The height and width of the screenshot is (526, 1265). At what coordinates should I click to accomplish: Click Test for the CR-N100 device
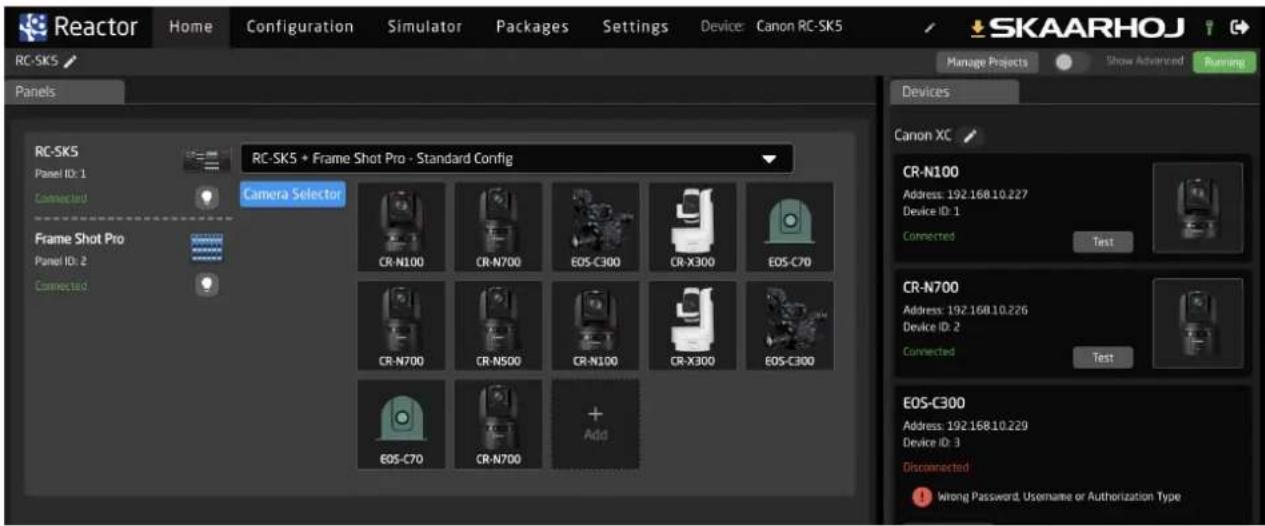pos(1103,241)
